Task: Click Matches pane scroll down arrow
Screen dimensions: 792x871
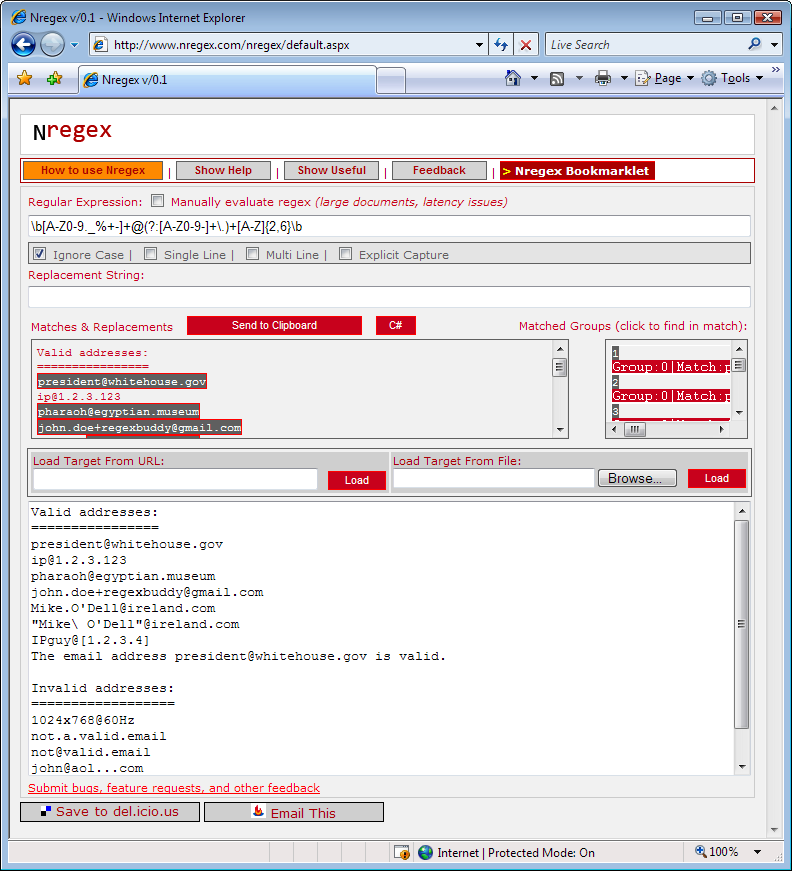Action: 560,429
